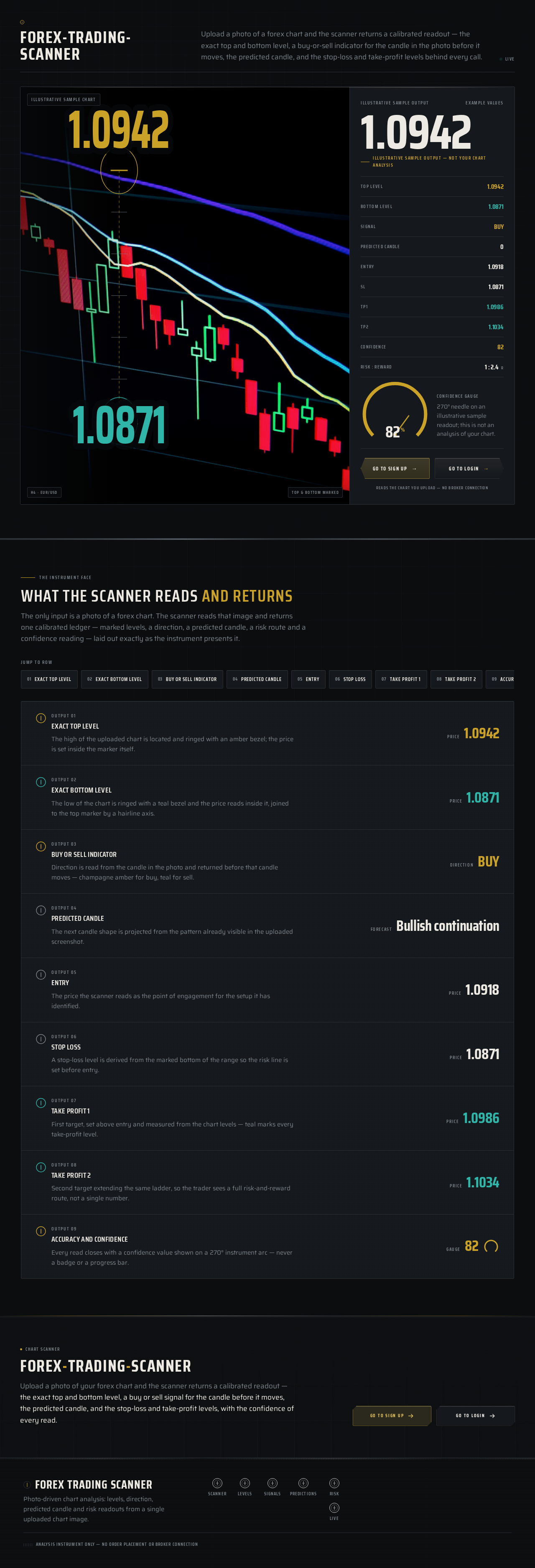Click the Exact Bottom Level row icon
The width and height of the screenshot is (535, 1568).
click(41, 782)
